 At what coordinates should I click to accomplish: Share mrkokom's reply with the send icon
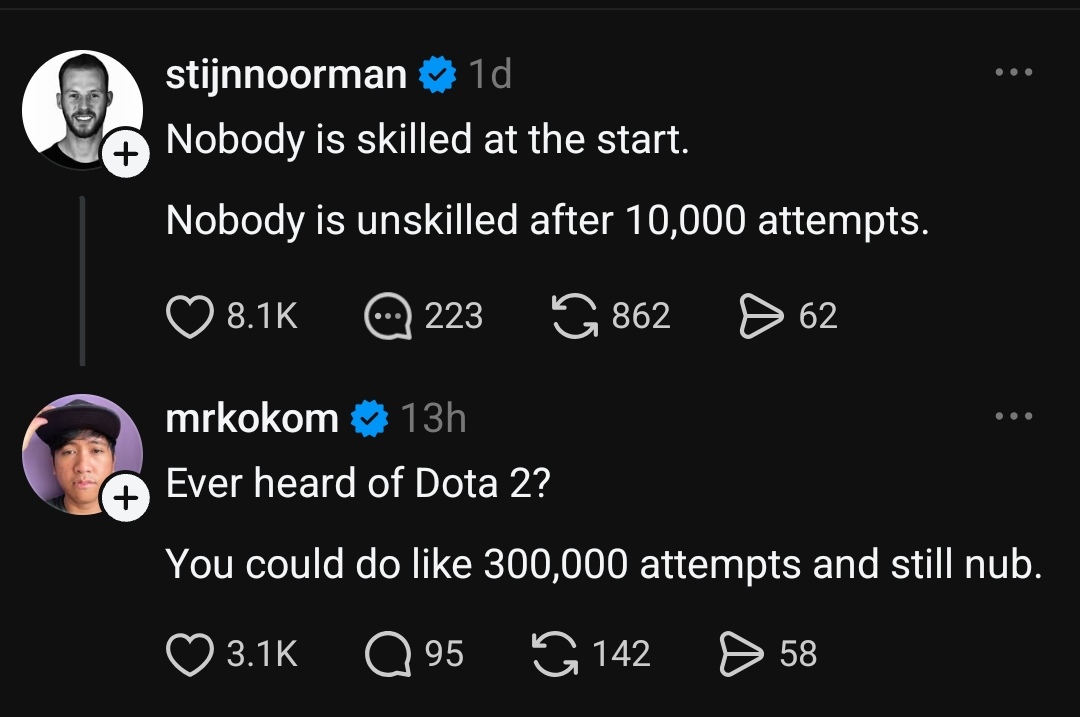pos(742,654)
